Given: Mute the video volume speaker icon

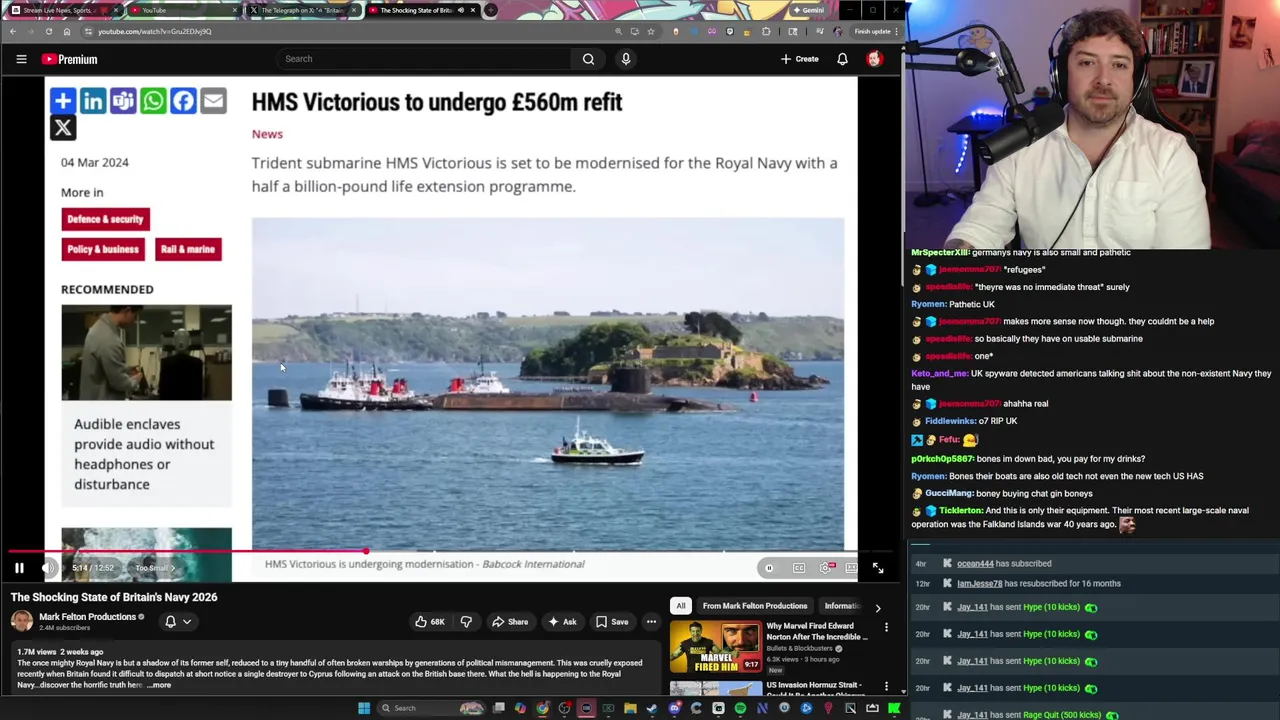Looking at the screenshot, I should [48, 568].
